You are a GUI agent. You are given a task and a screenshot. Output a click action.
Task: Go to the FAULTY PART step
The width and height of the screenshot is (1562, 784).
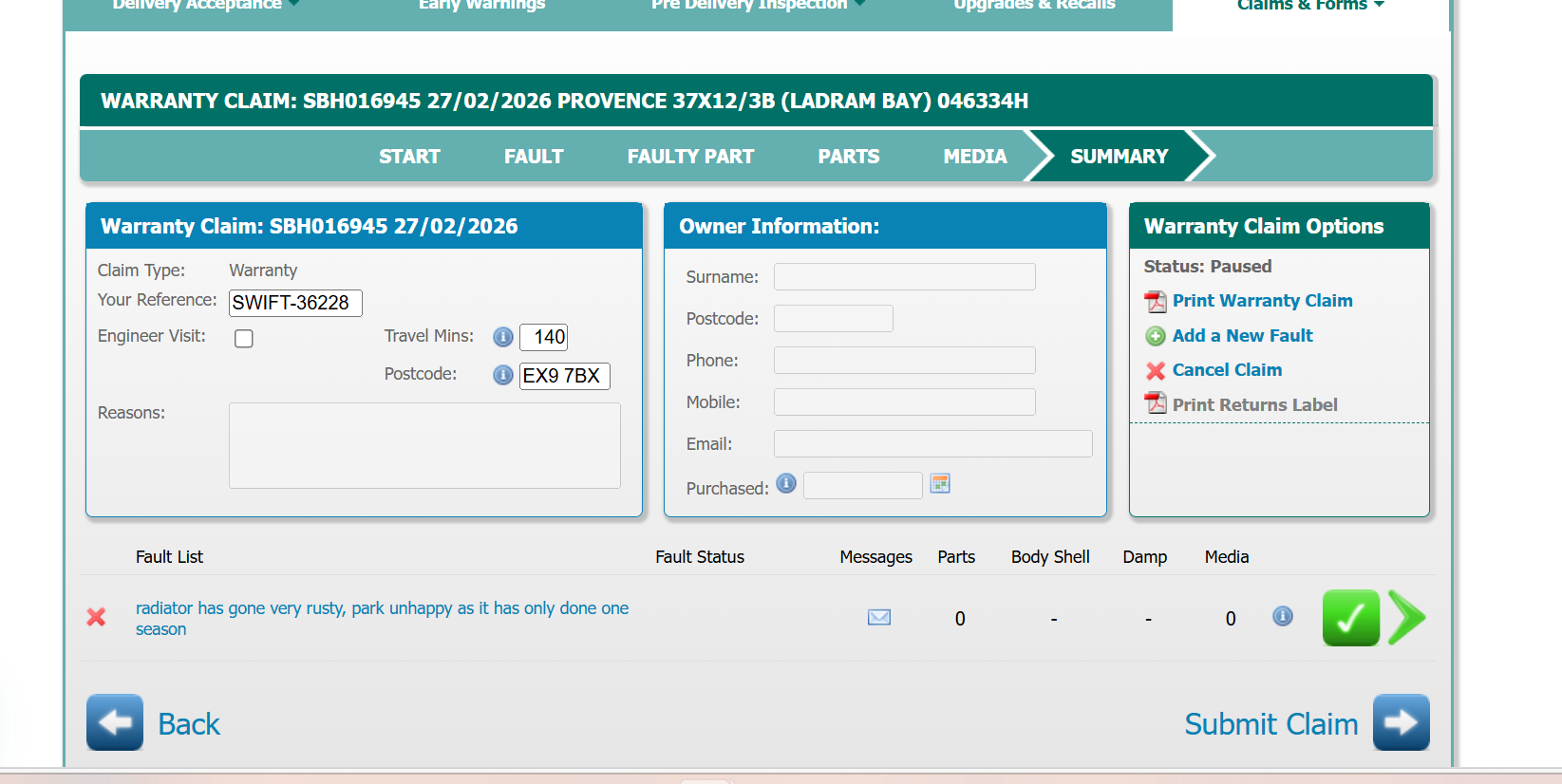point(690,157)
